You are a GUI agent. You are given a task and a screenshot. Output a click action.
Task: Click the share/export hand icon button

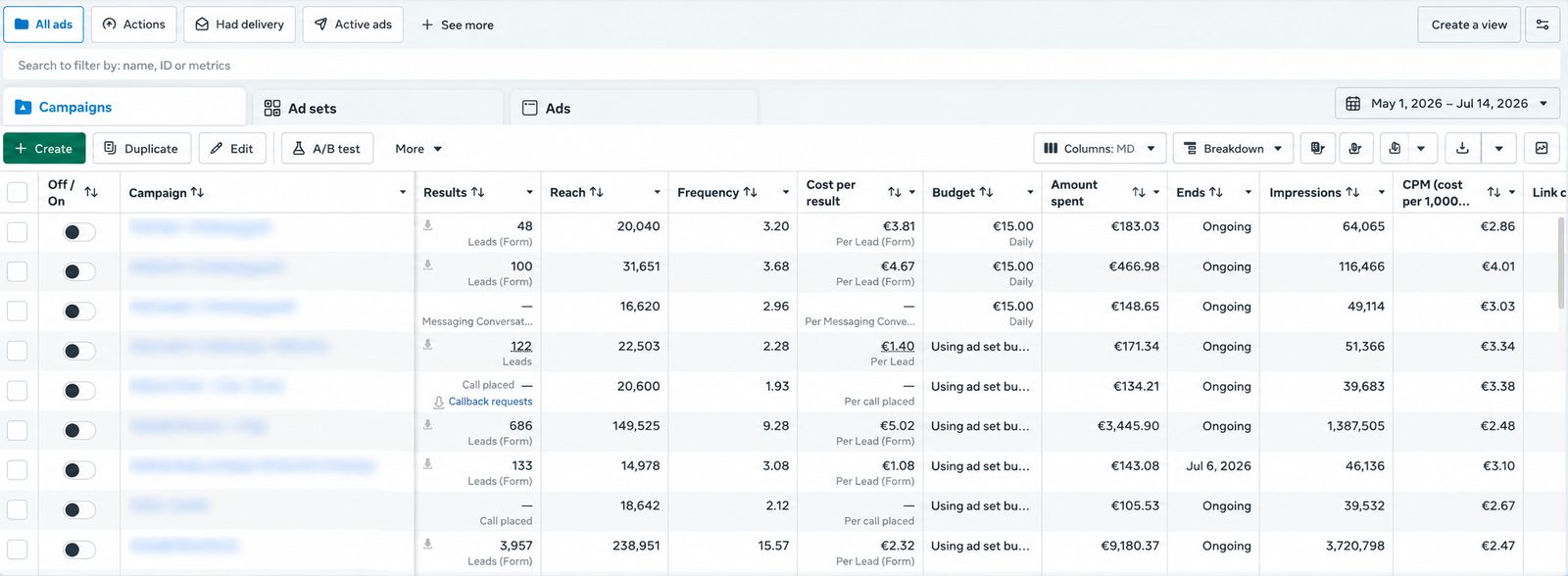1395,149
